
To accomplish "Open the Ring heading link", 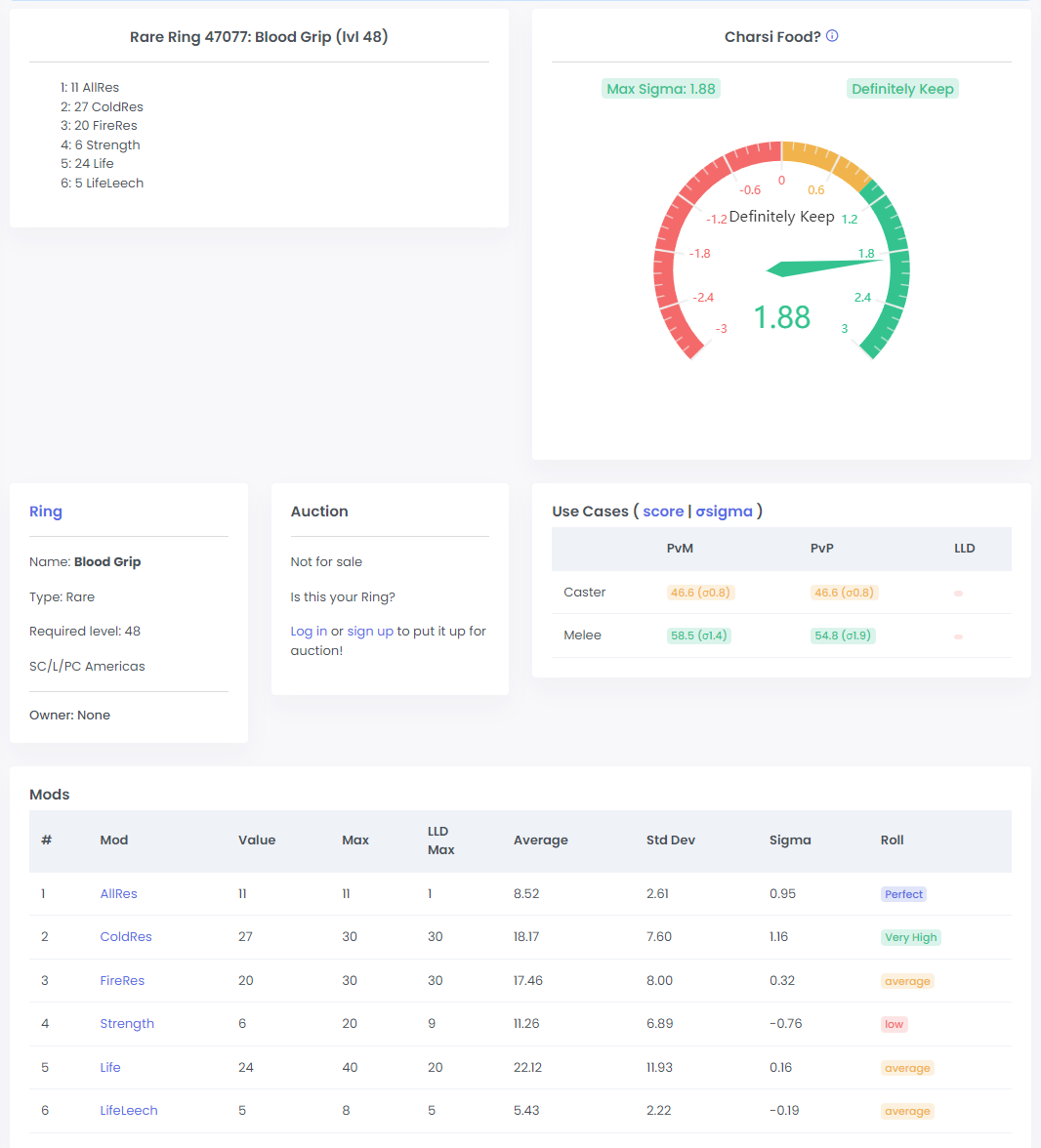I will [x=46, y=512].
